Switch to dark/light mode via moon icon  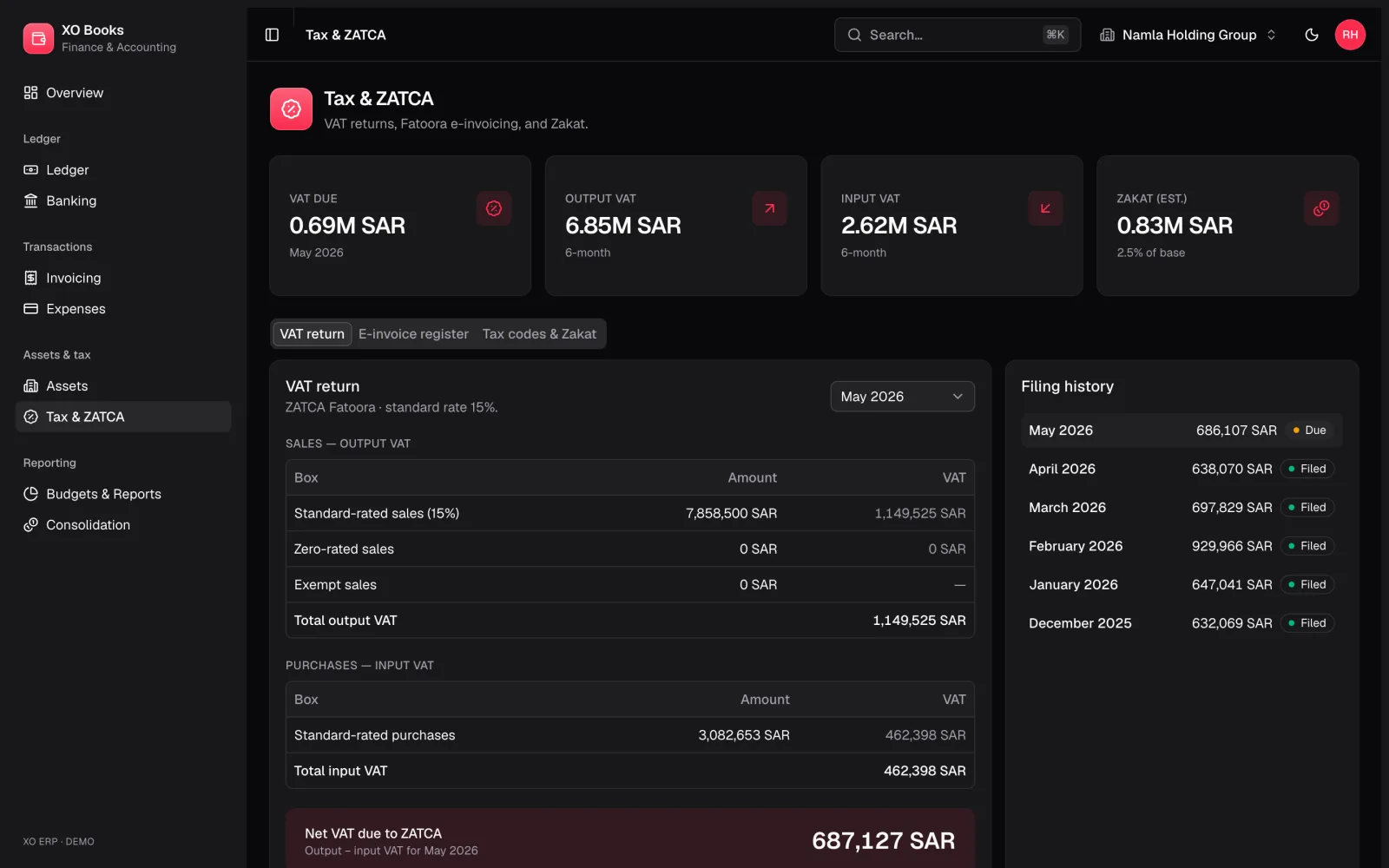1312,35
